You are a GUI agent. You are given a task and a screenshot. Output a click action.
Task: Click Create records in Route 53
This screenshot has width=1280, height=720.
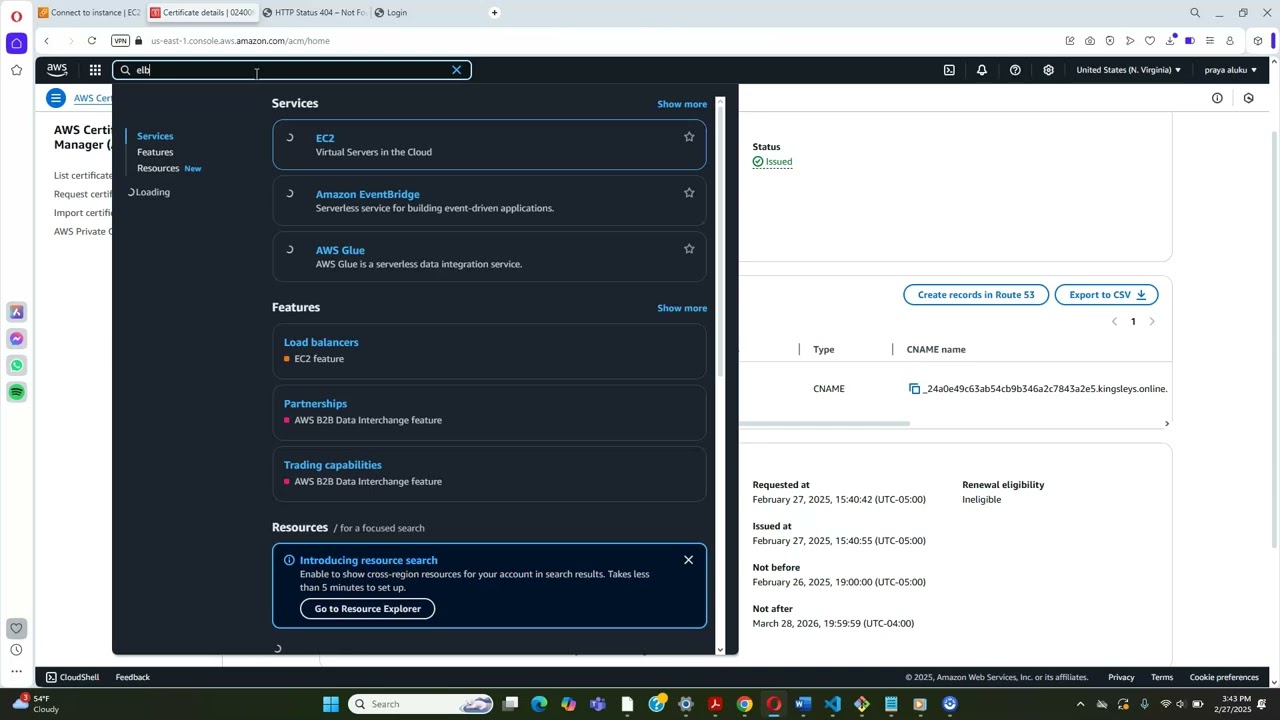coord(976,294)
